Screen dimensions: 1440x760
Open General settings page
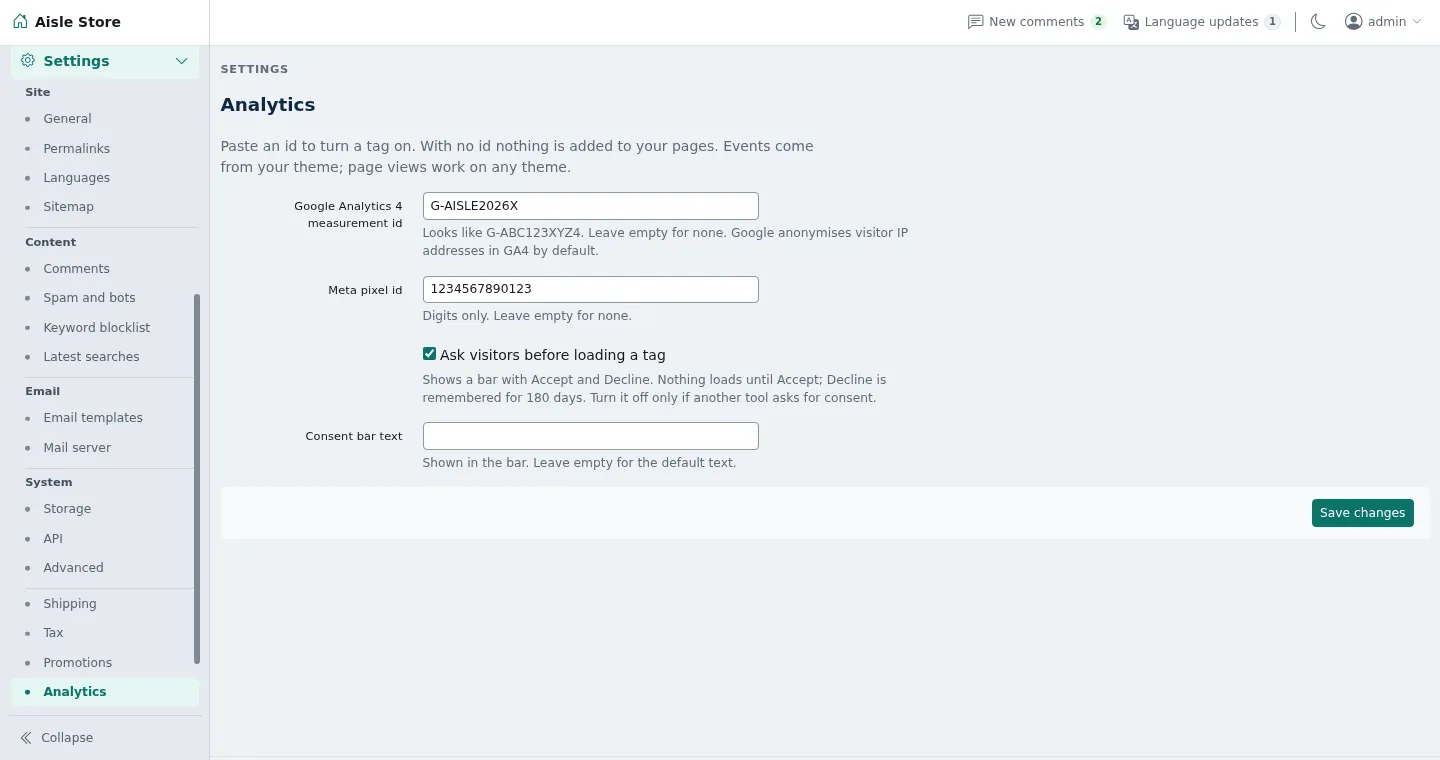pyautogui.click(x=67, y=119)
